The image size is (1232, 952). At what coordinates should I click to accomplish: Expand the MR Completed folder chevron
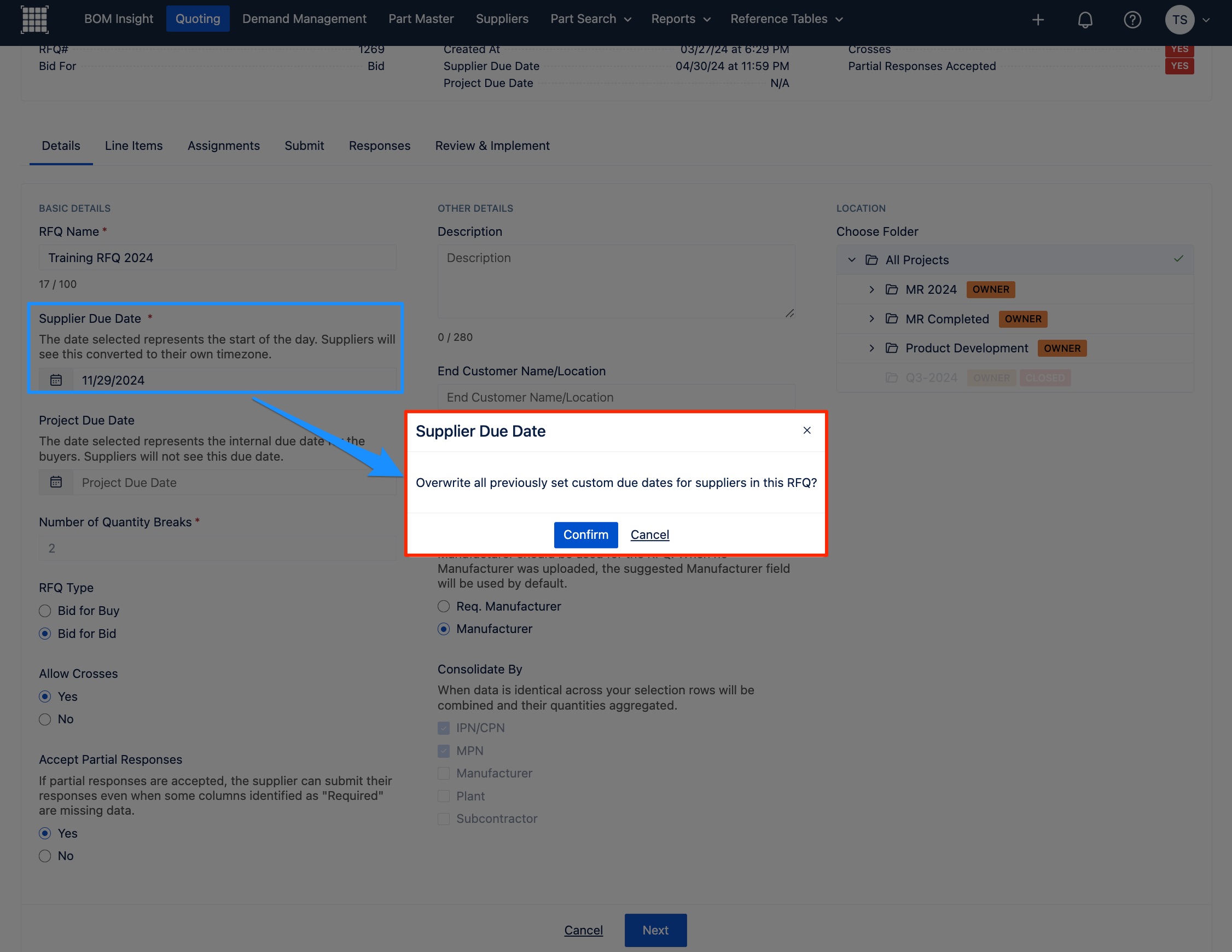coord(871,318)
